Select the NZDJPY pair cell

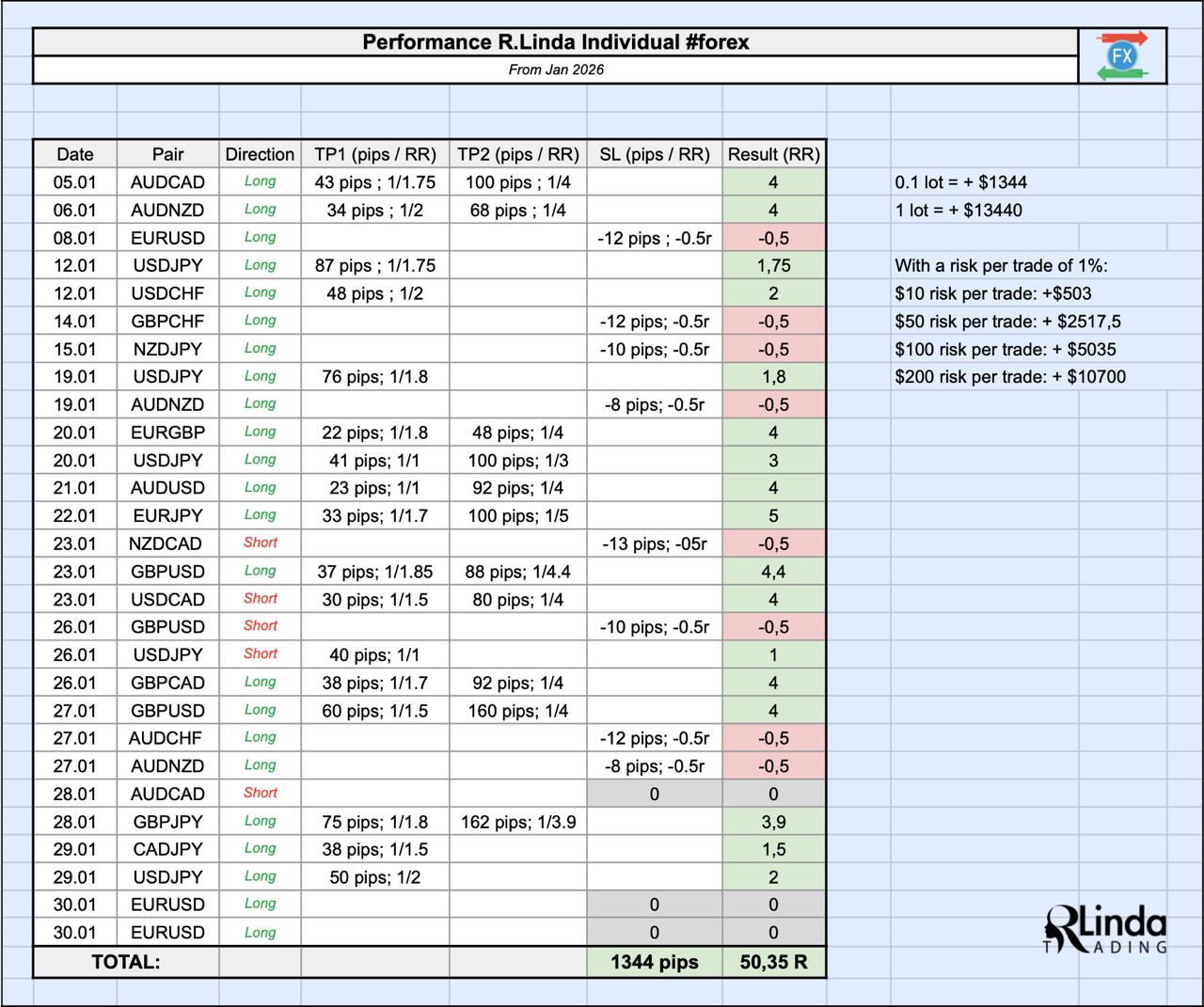167,349
